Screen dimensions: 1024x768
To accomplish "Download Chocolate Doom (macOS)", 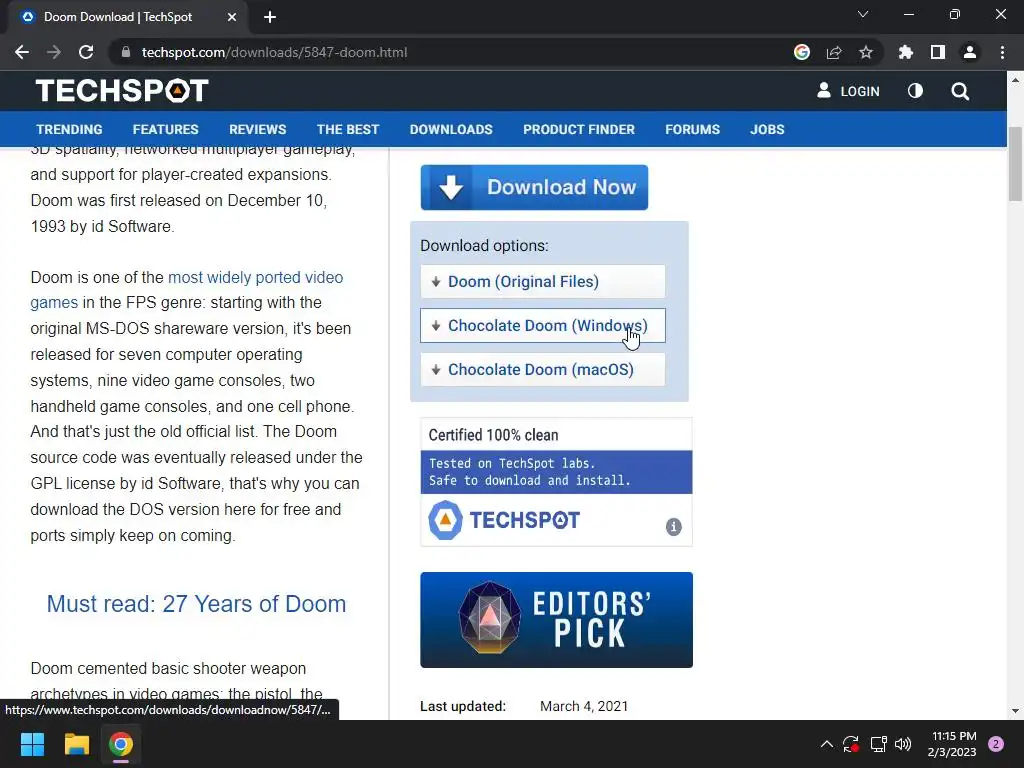I will pyautogui.click(x=543, y=370).
